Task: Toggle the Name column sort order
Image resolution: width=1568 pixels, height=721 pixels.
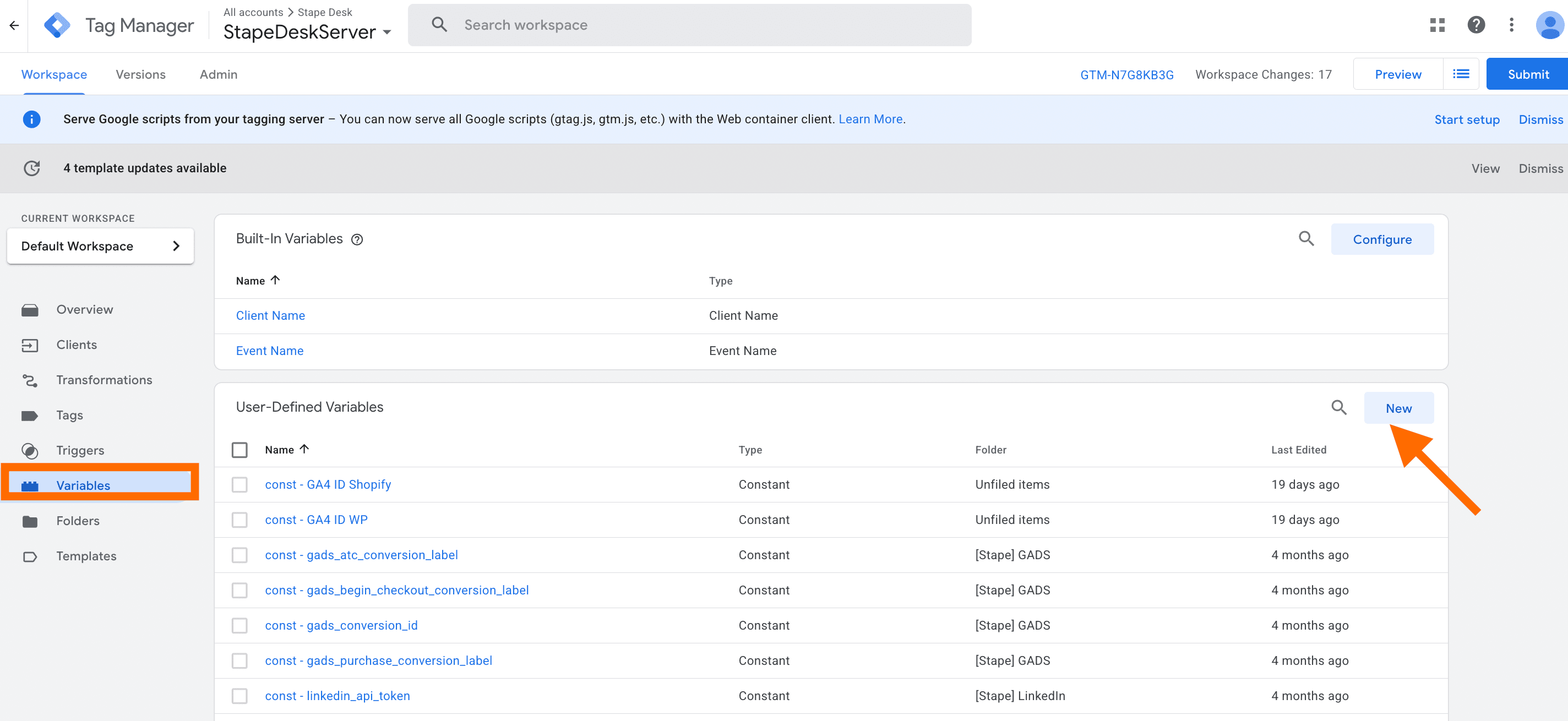Action: point(287,449)
